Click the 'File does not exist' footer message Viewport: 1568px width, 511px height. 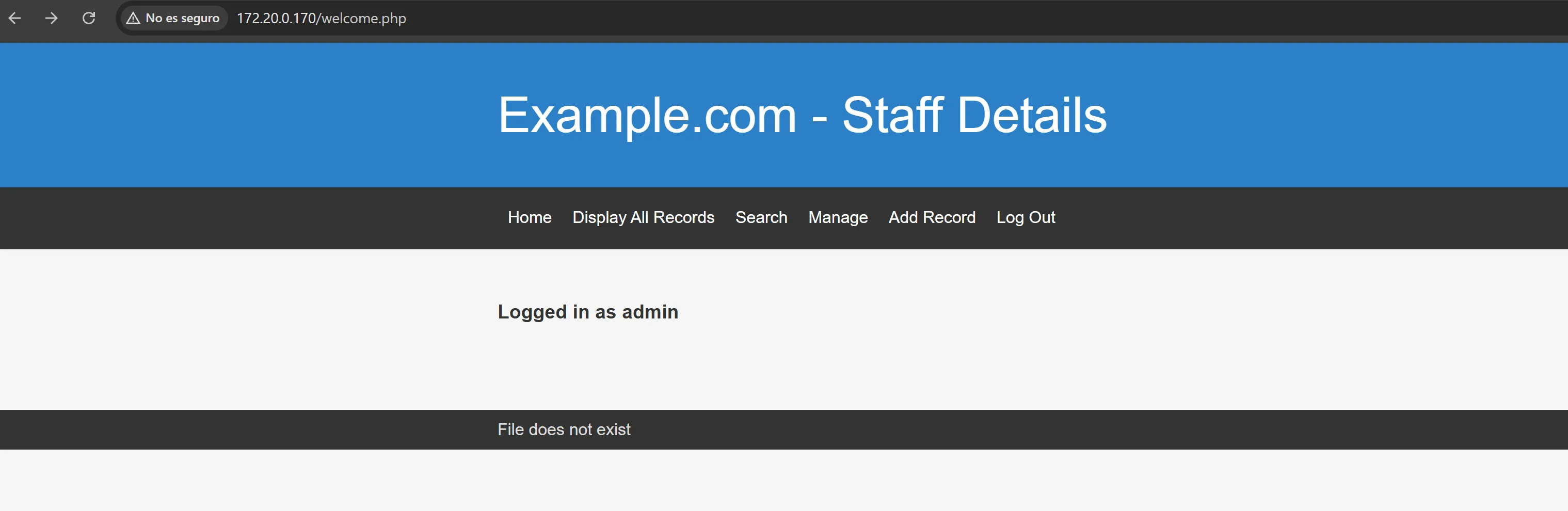tap(564, 429)
